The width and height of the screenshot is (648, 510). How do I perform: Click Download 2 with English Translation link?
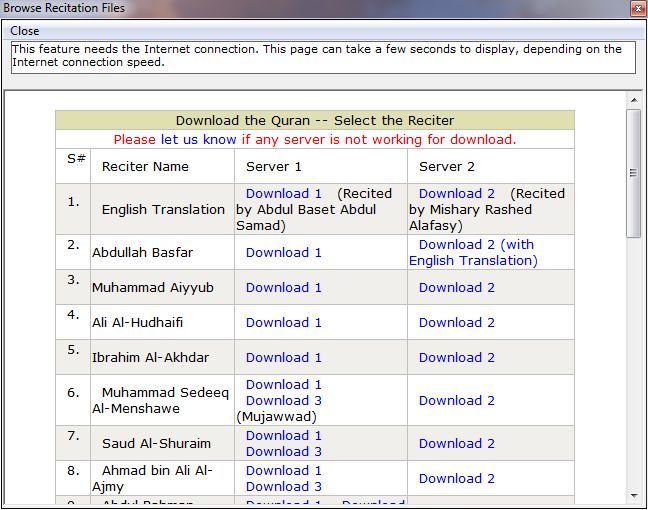(473, 253)
